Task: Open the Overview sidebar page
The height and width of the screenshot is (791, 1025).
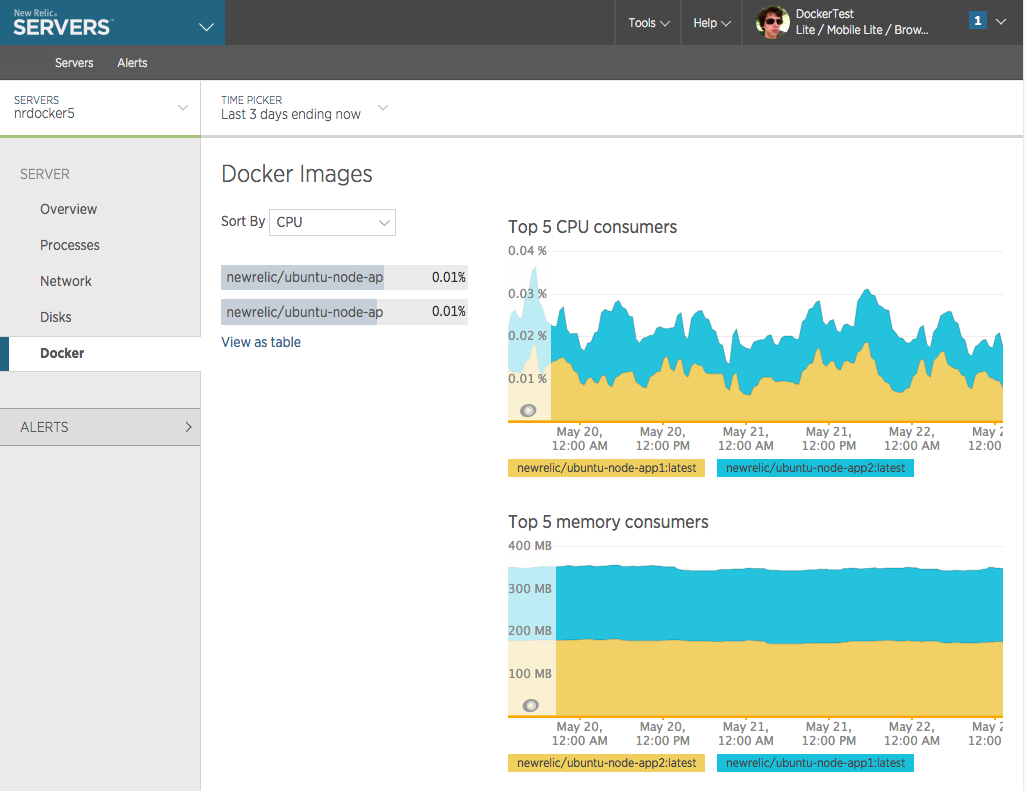Action: pos(68,209)
